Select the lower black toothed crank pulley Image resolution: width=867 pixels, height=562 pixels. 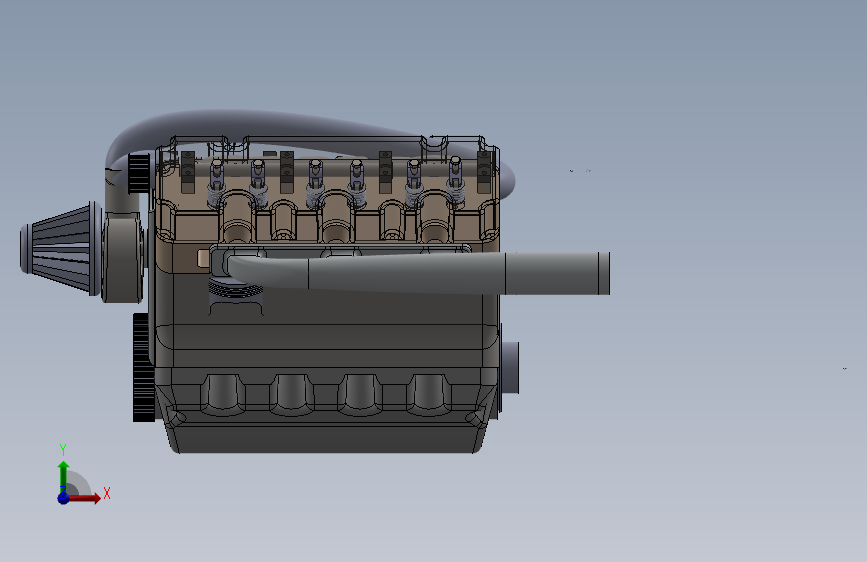coord(143,367)
